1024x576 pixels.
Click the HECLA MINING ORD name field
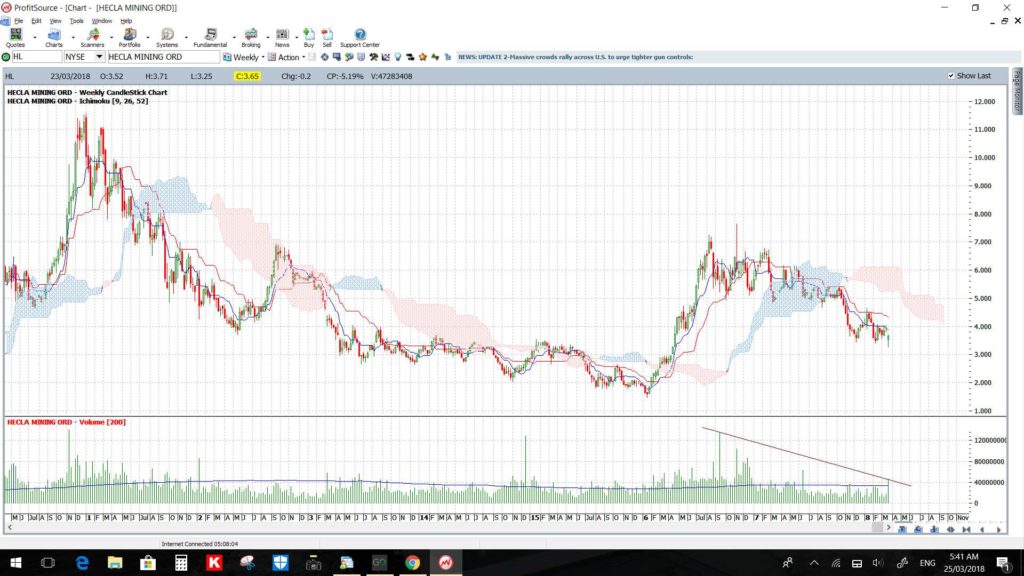(x=163, y=57)
